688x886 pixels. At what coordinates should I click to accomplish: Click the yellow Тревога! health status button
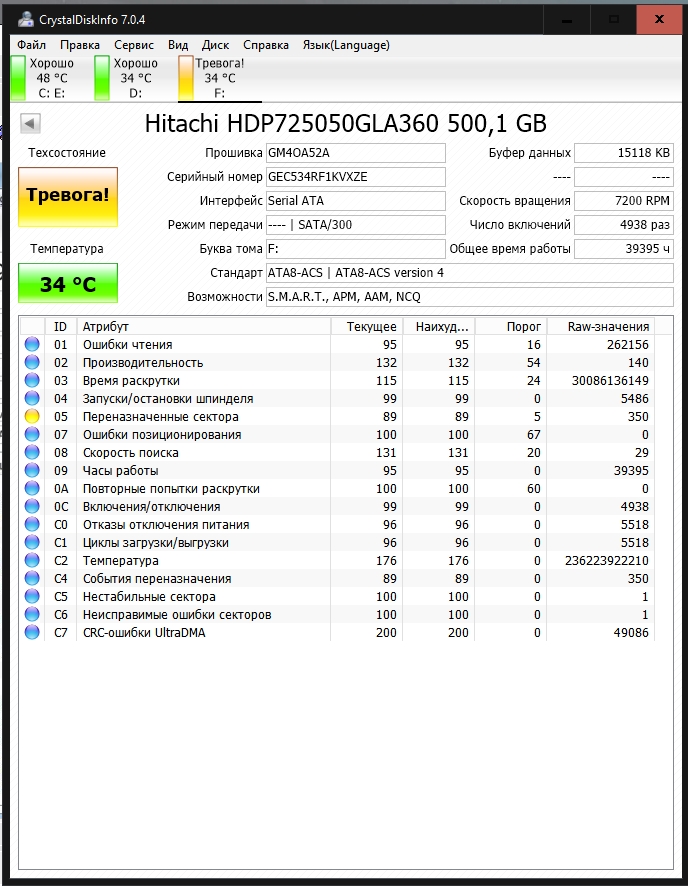click(x=68, y=195)
